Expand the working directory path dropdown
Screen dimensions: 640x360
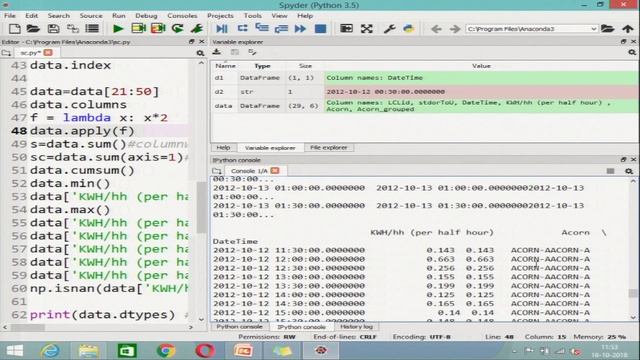pyautogui.click(x=593, y=29)
